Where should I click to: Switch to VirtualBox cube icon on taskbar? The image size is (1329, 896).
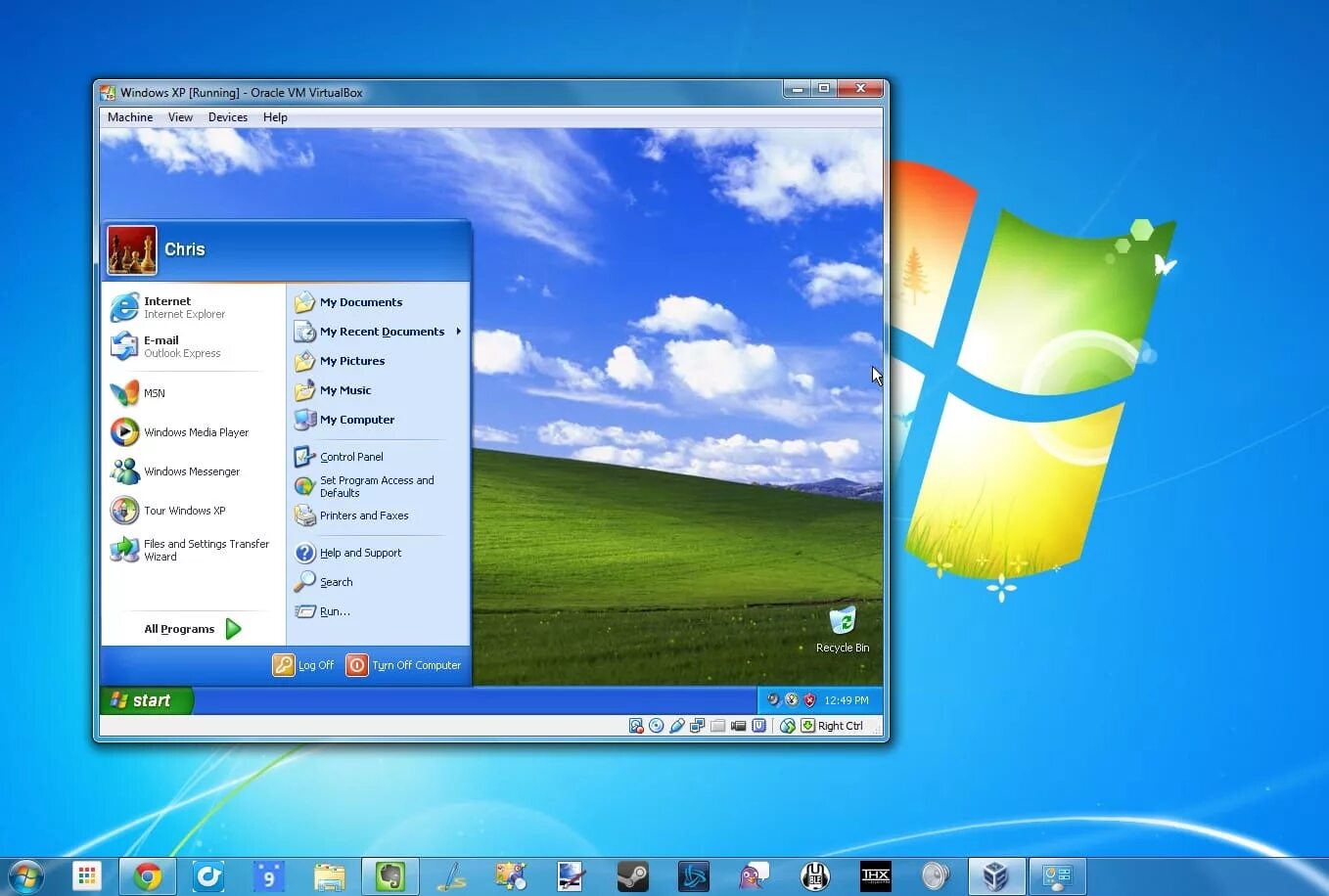click(x=996, y=876)
